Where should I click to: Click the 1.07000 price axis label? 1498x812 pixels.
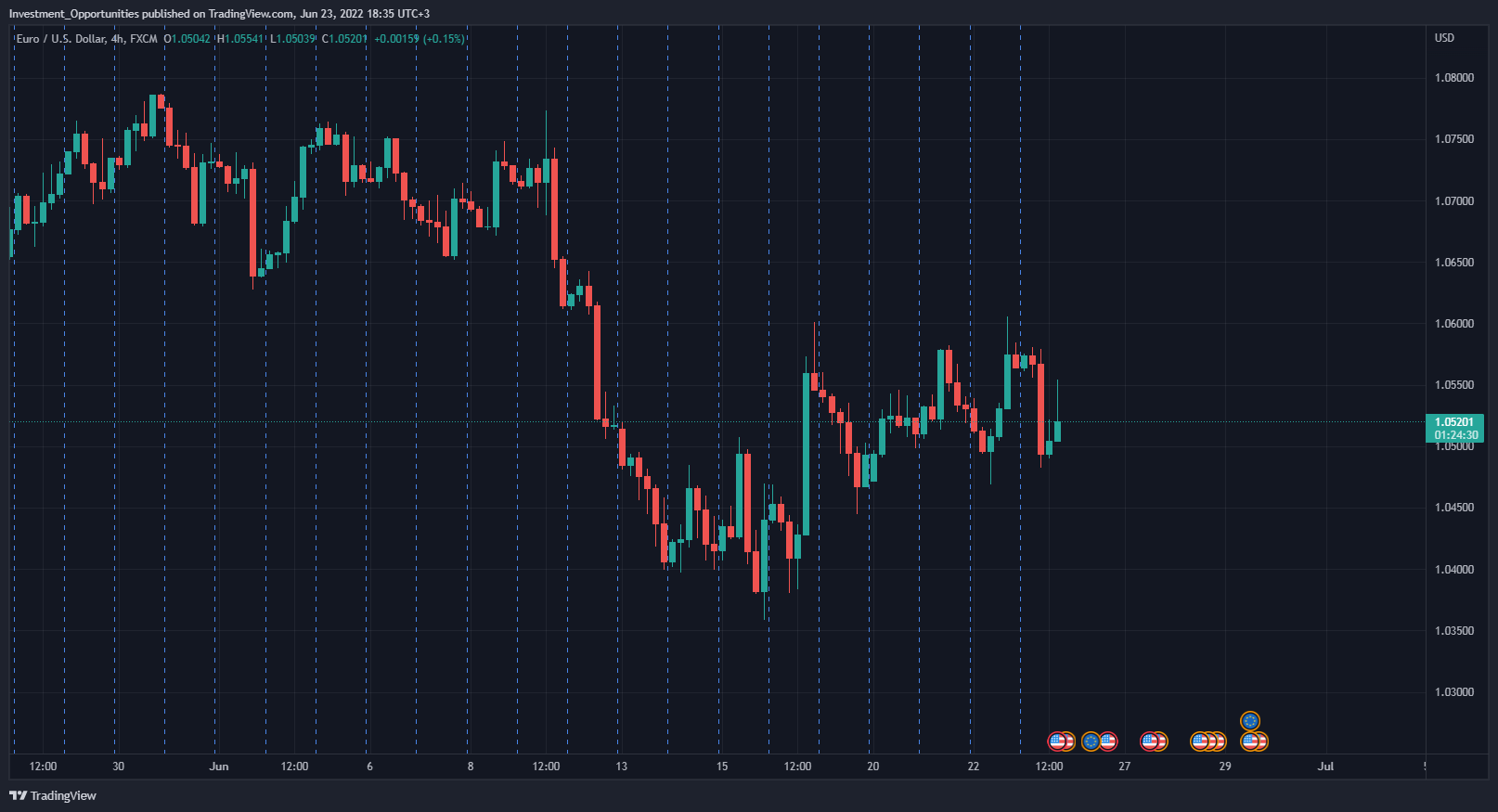pos(1454,201)
